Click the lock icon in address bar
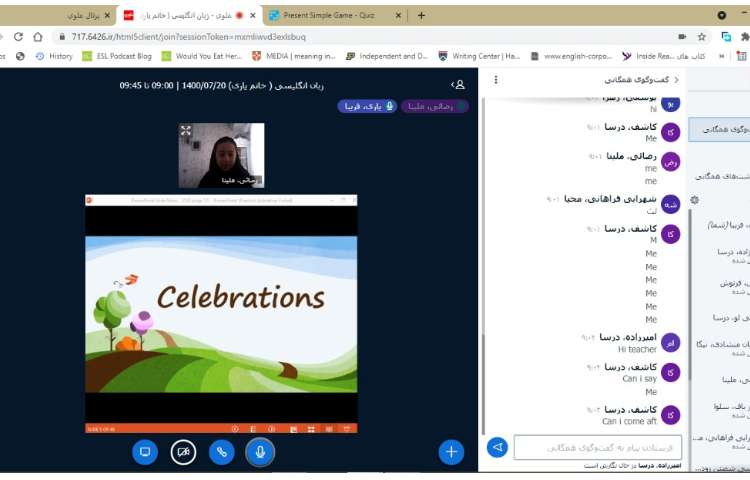This screenshot has width=750, height=480. [x=62, y=37]
